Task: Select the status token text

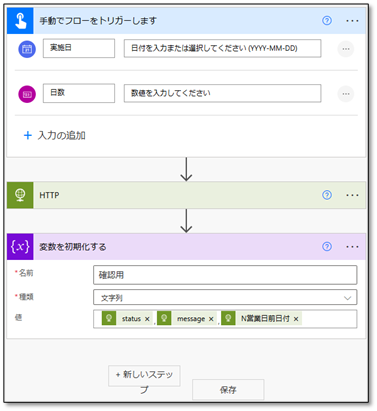Action: pyautogui.click(x=131, y=319)
